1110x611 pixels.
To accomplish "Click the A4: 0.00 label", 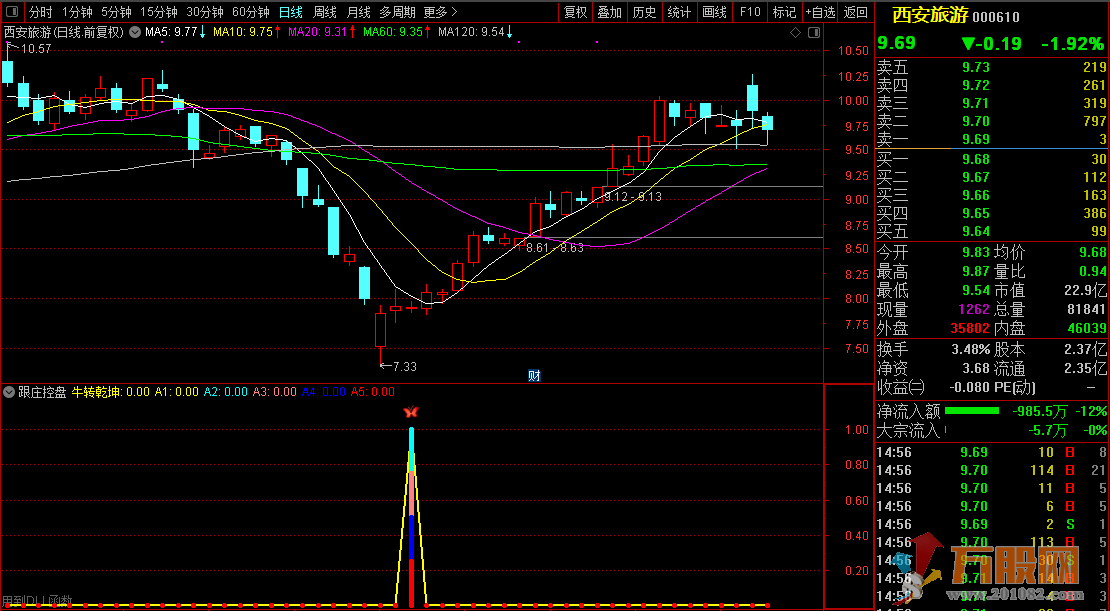I will pyautogui.click(x=324, y=392).
